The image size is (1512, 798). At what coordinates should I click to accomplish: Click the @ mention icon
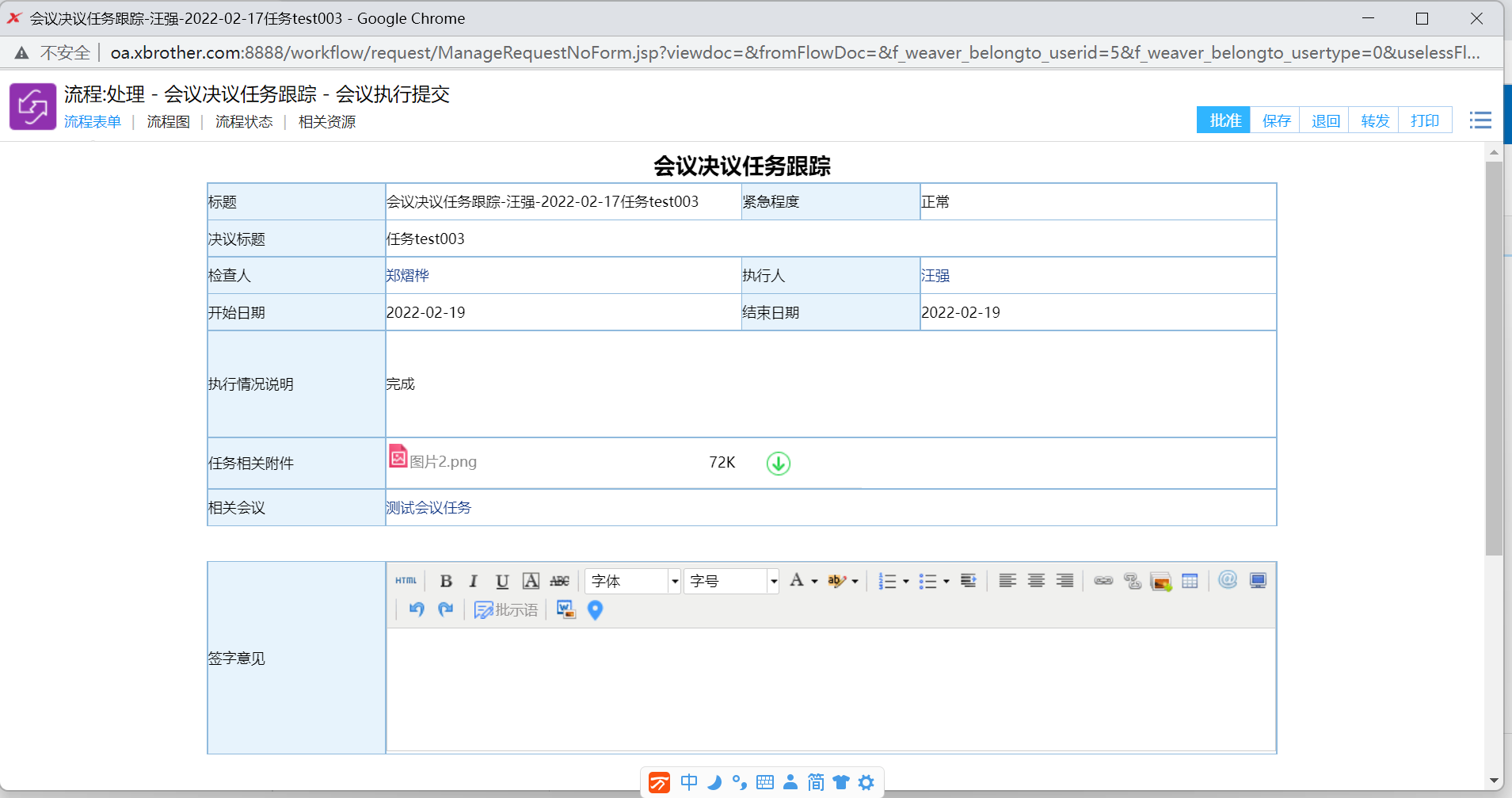pyautogui.click(x=1228, y=580)
